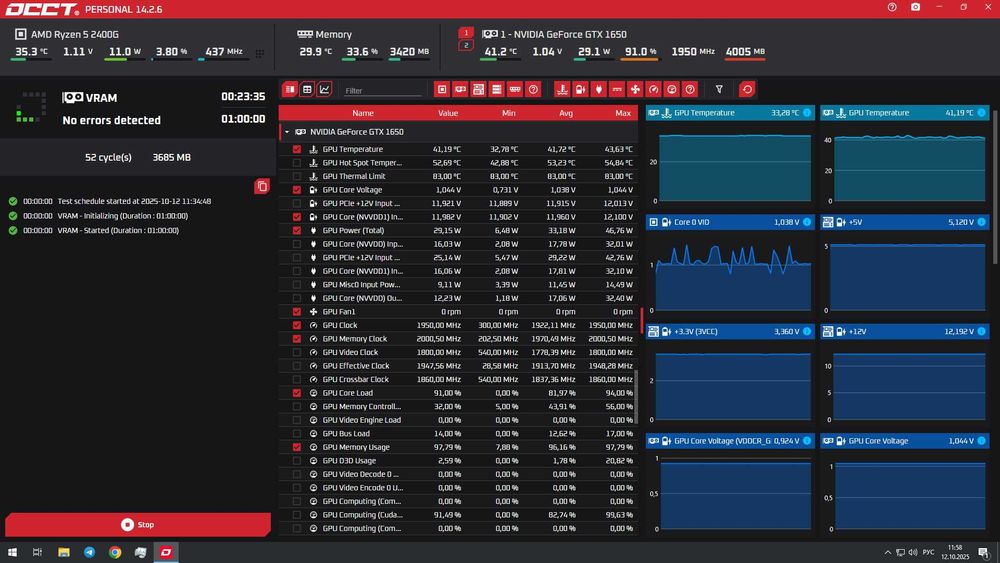This screenshot has width=1000, height=563.
Task: Toggle the CPU hardware filter icon
Action: (442, 89)
